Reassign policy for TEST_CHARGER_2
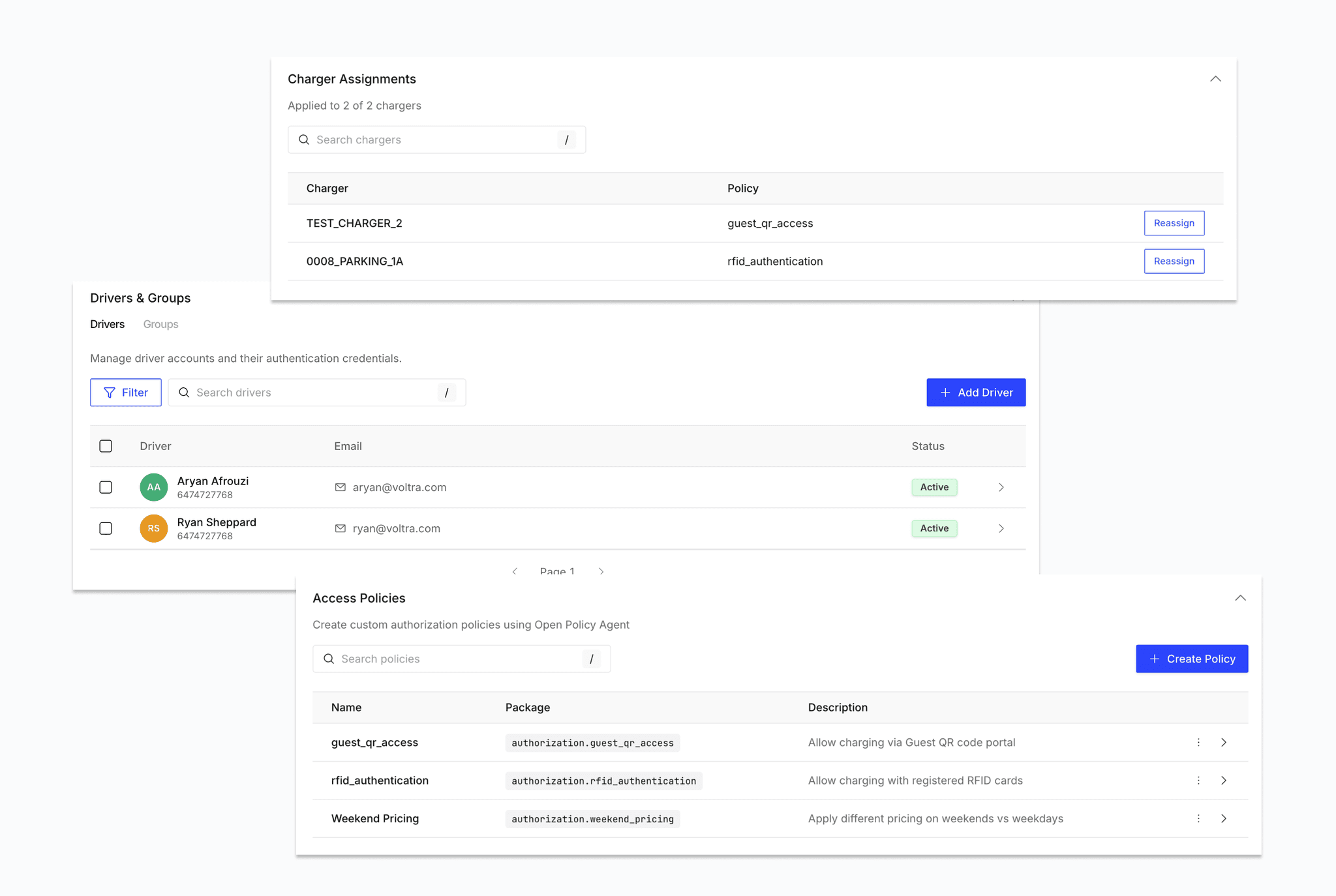Screen dimensions: 1336x896 1174,223
